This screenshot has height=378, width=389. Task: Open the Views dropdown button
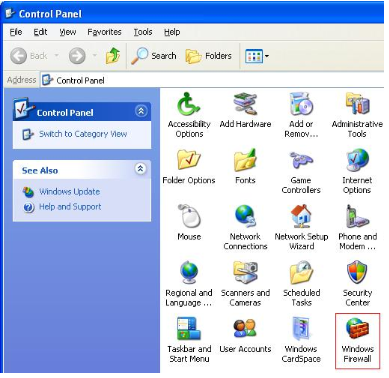(x=257, y=56)
